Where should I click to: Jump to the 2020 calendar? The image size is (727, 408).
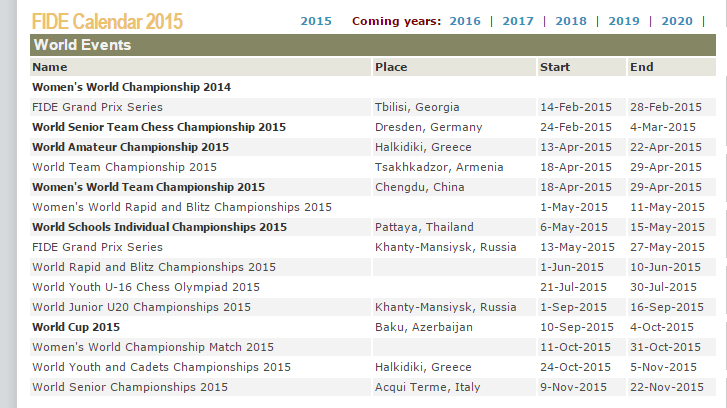tap(677, 21)
